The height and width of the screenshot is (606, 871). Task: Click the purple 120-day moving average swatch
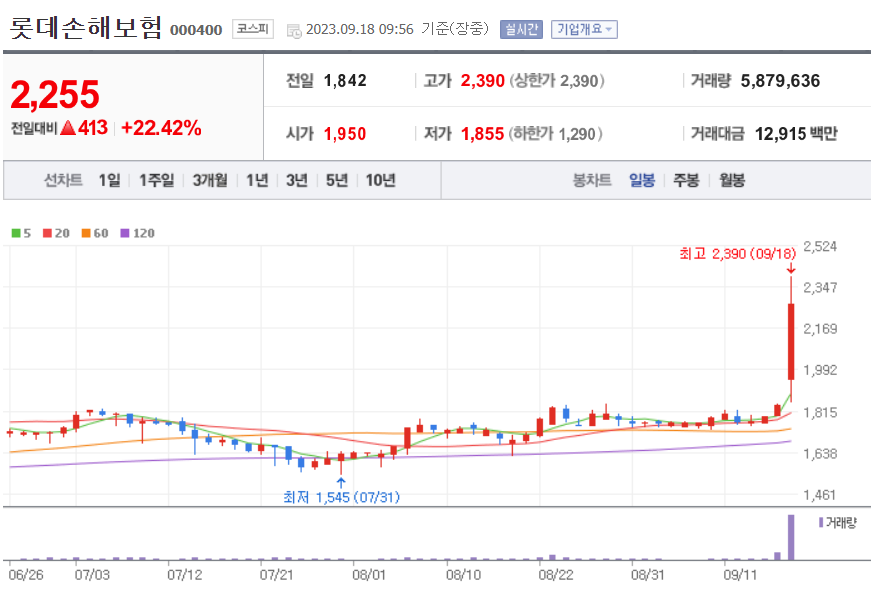point(124,233)
